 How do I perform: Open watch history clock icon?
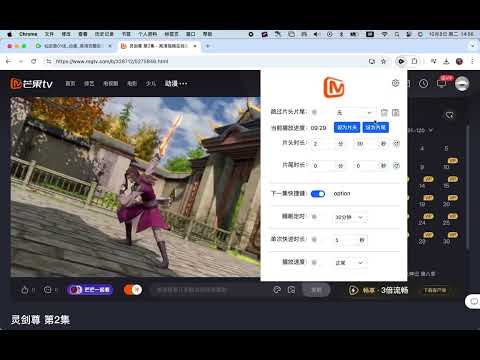[423, 83]
